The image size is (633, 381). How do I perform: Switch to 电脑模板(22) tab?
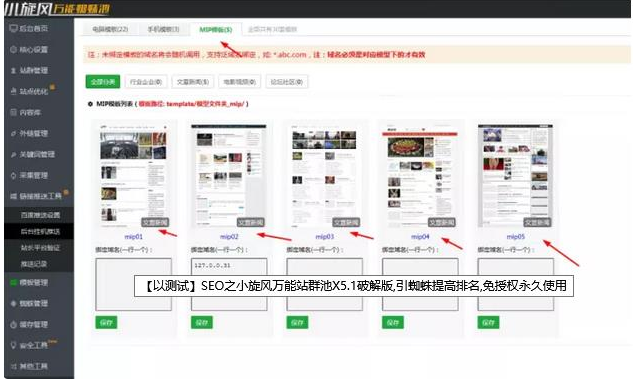click(110, 29)
